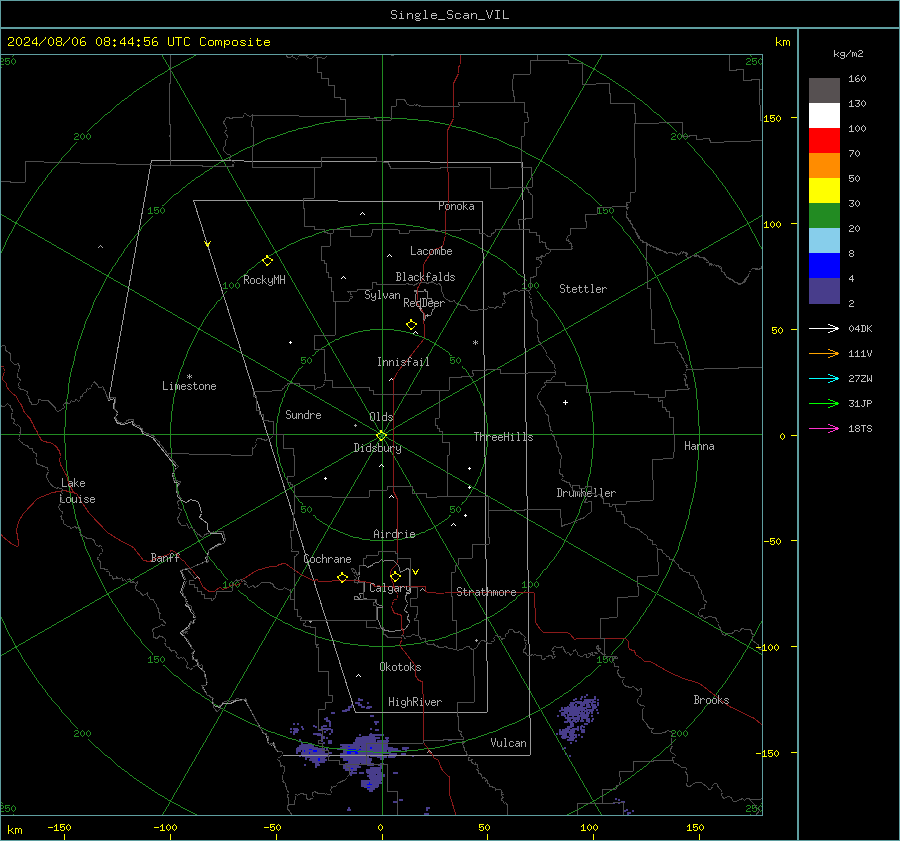Click the orange 111V arrow icon
Image resolution: width=900 pixels, height=841 pixels.
(824, 354)
